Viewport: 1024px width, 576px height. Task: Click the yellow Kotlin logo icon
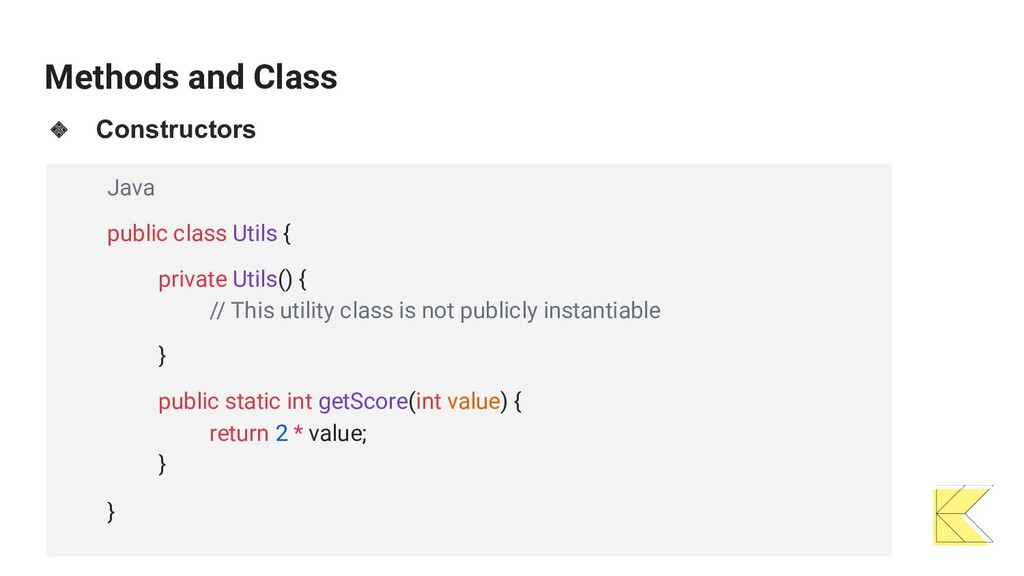pyautogui.click(x=964, y=515)
